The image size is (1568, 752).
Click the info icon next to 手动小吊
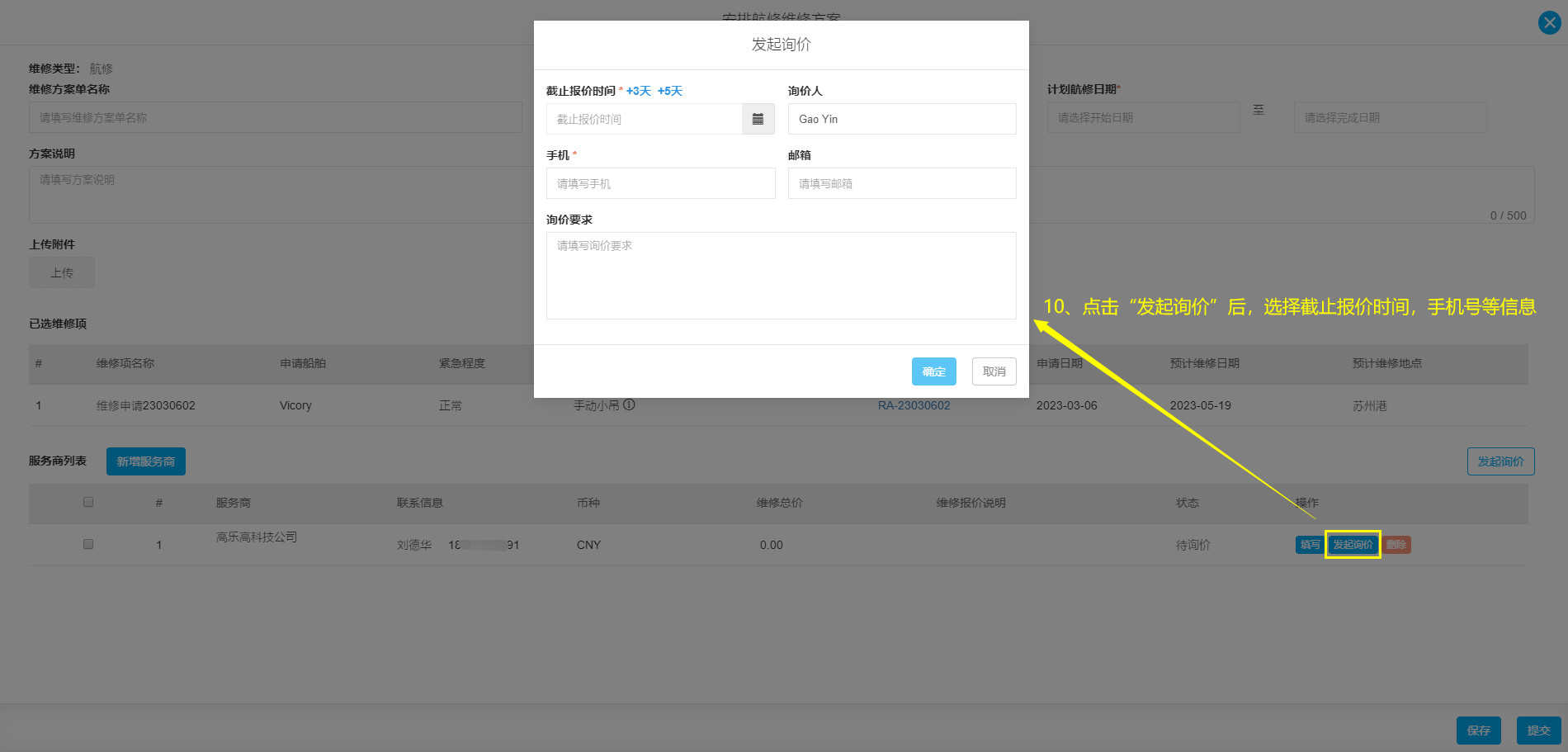[629, 405]
